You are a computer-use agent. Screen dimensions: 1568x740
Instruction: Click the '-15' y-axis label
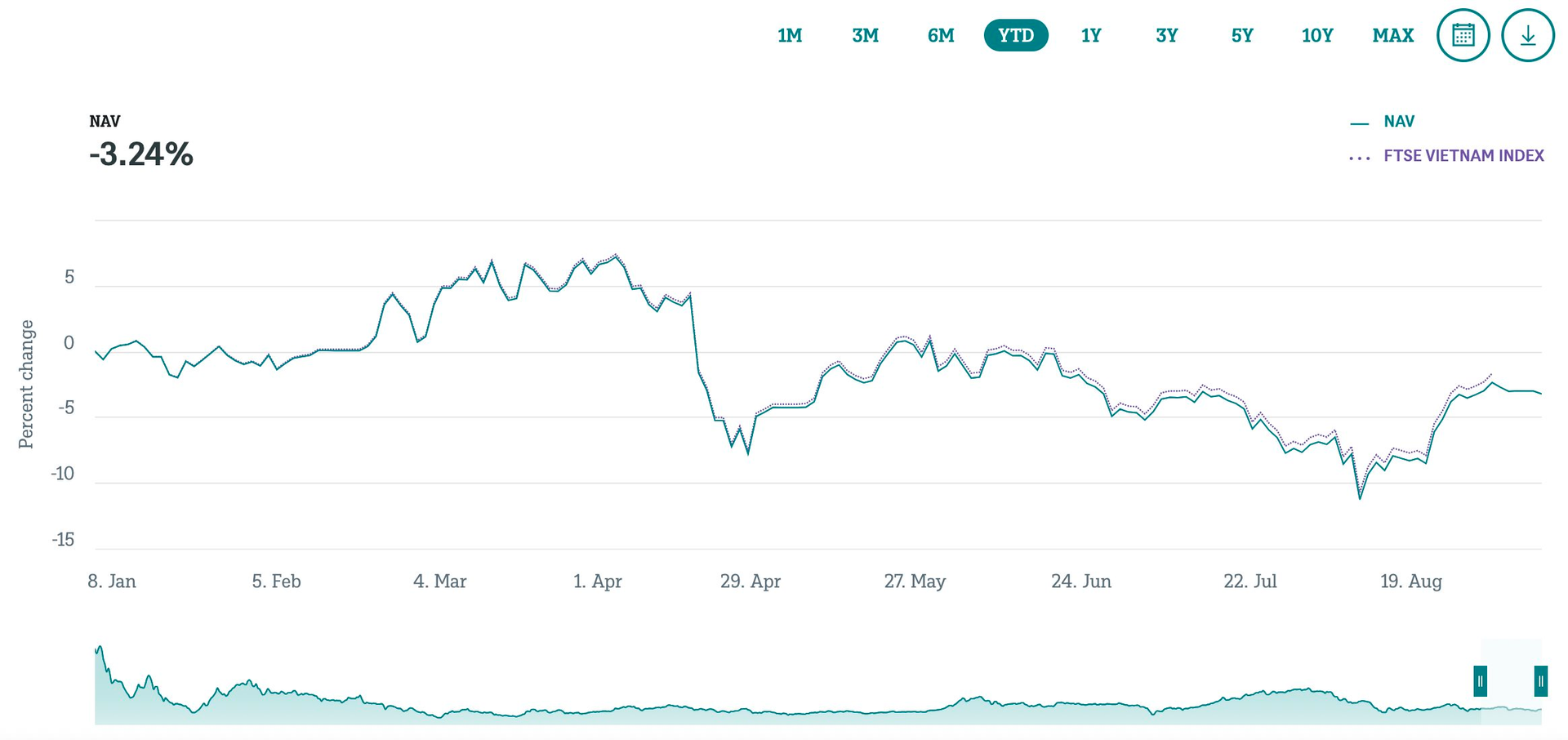coord(63,540)
